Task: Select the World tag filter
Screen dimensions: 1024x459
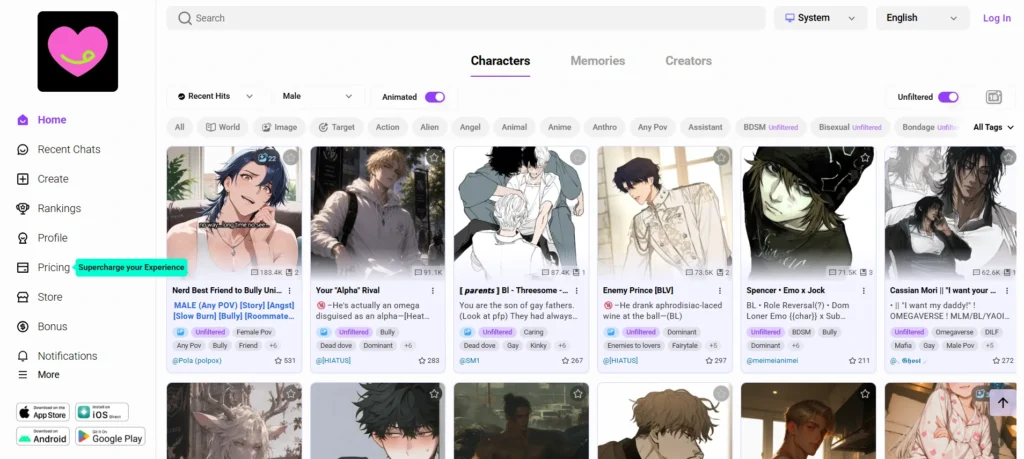Action: 223,127
